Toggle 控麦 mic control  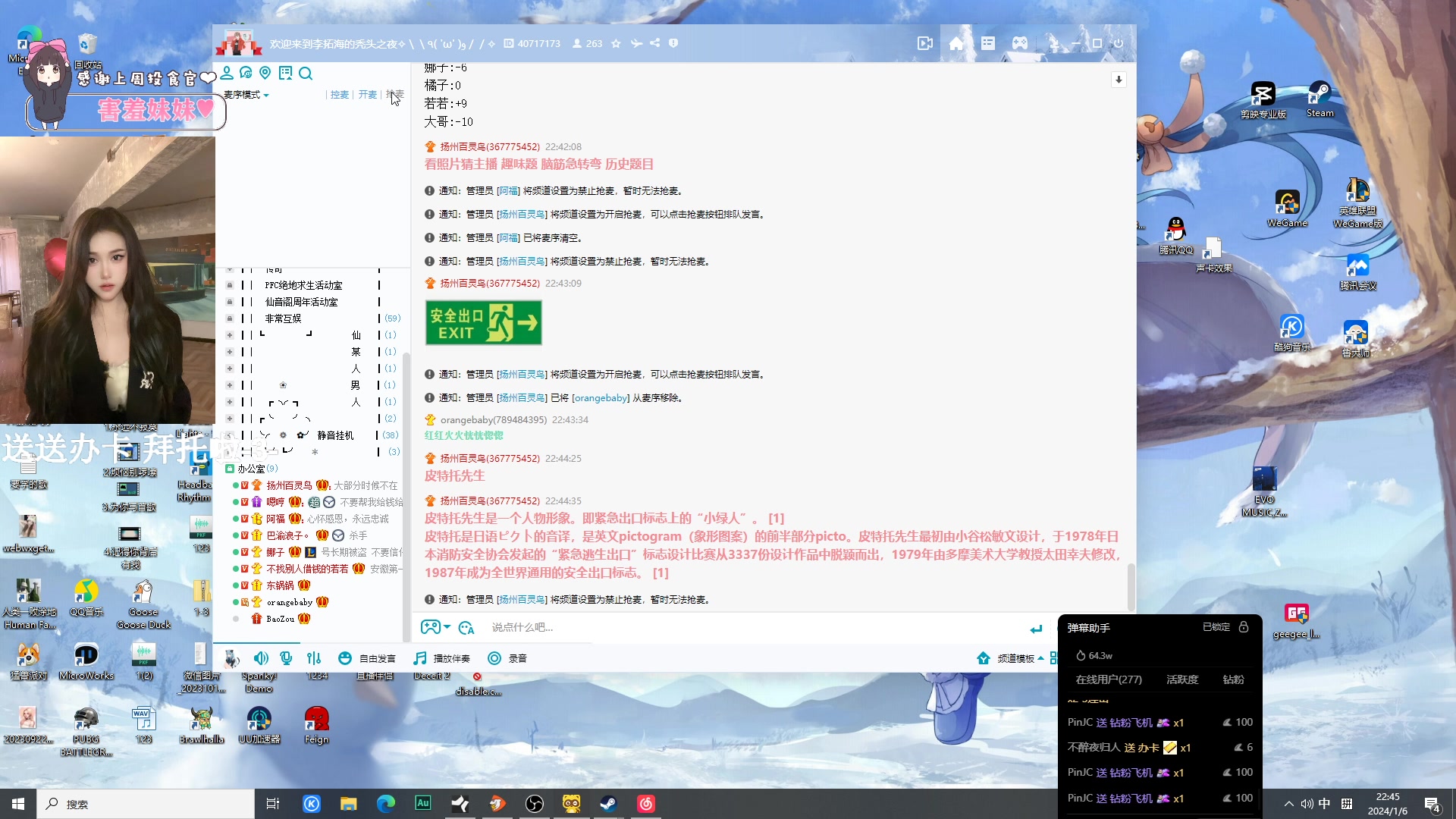[339, 94]
